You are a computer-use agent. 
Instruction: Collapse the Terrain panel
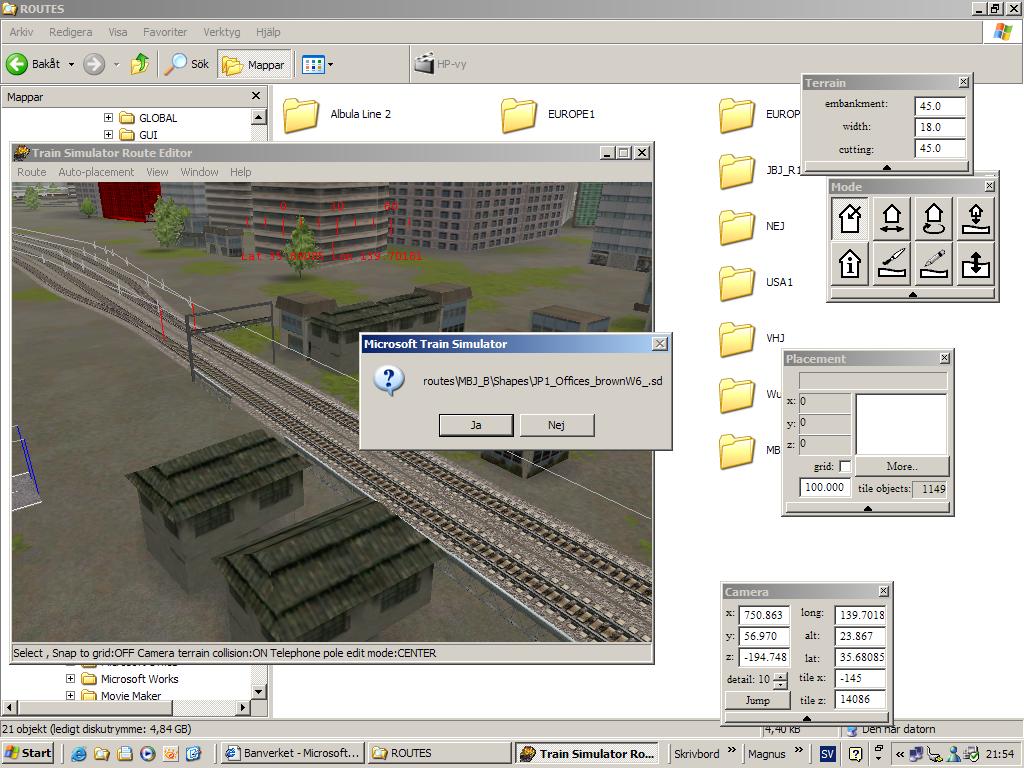click(x=886, y=167)
